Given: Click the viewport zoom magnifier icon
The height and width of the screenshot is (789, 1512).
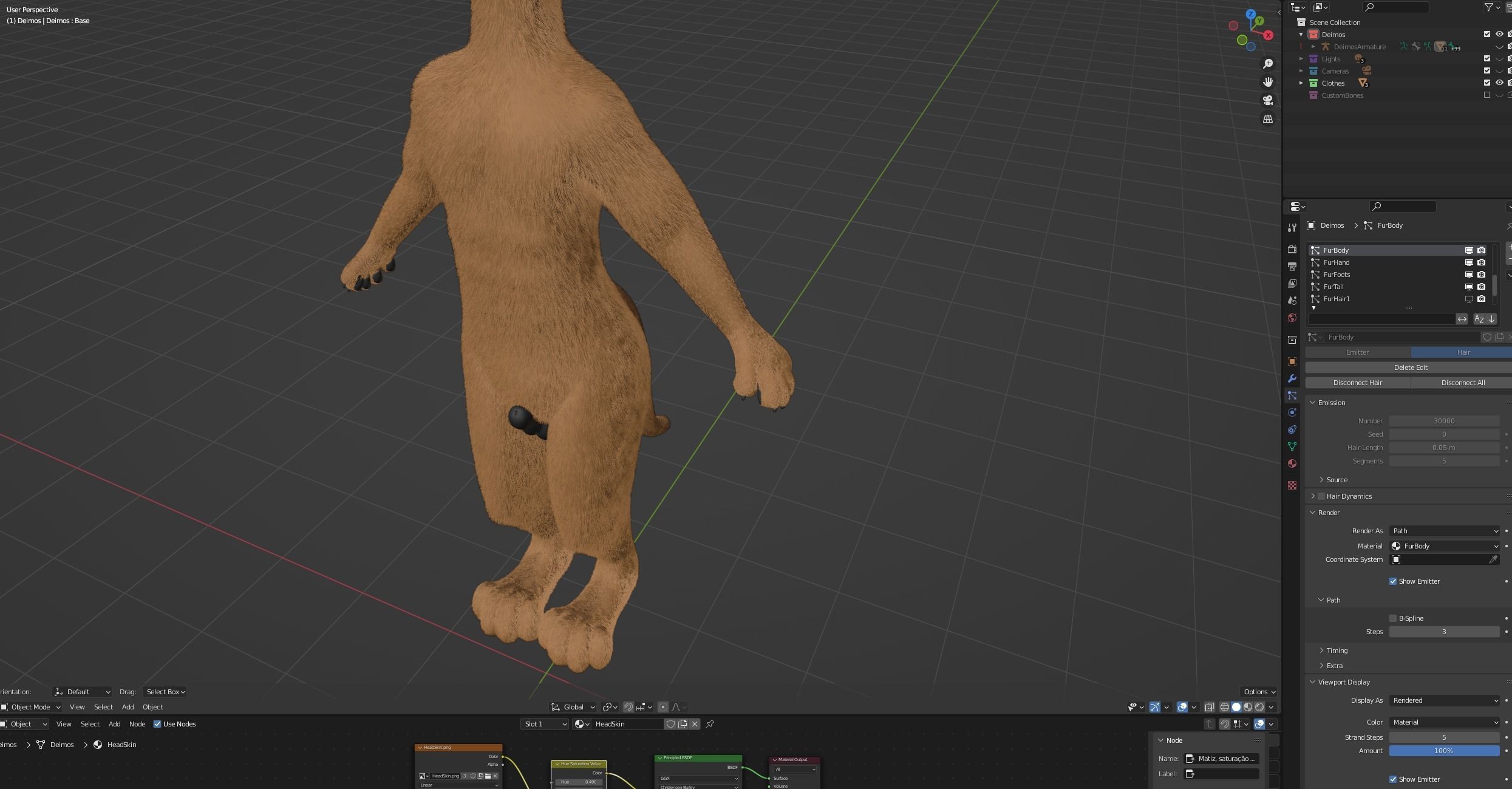Looking at the screenshot, I should [1267, 64].
